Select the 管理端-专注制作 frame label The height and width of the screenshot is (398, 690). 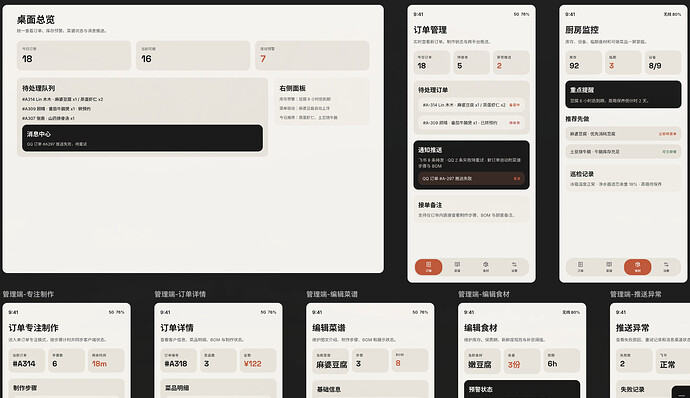click(28, 294)
